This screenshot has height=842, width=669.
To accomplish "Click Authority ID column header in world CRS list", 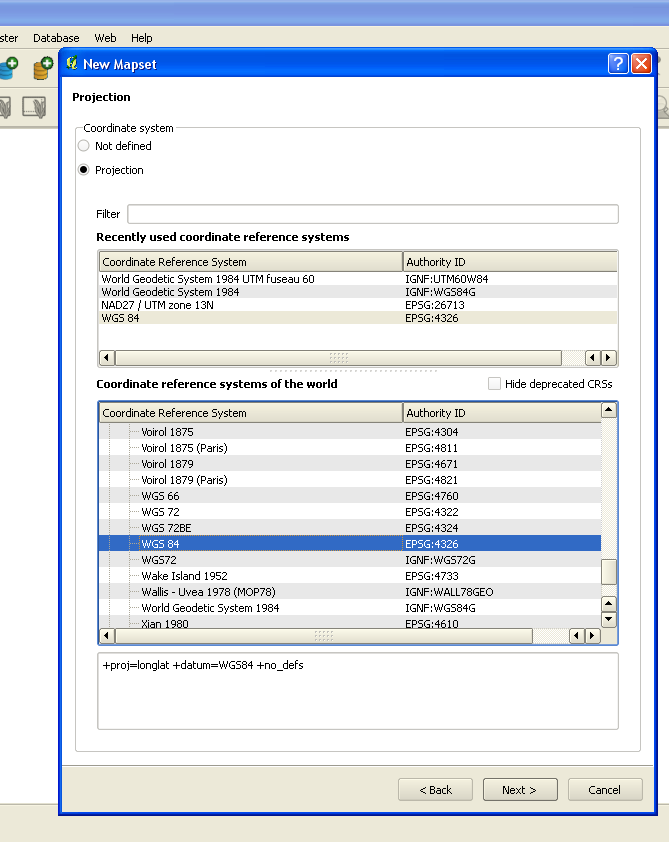I will [x=501, y=412].
